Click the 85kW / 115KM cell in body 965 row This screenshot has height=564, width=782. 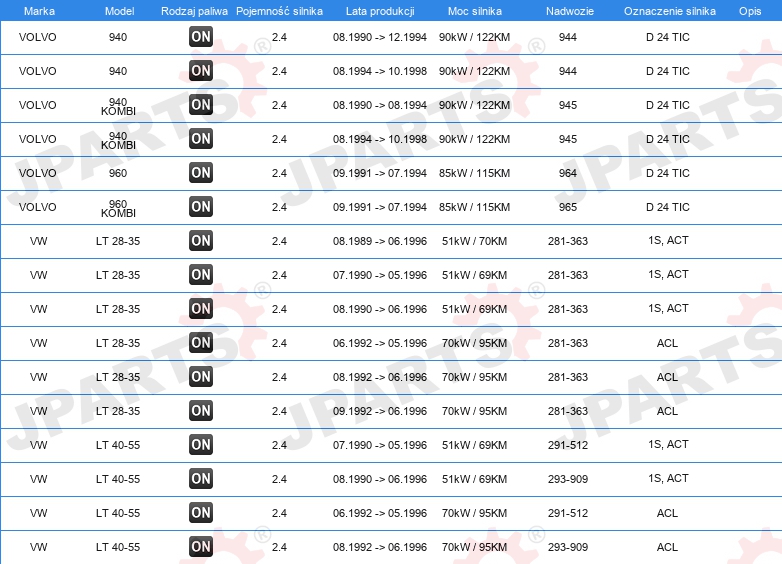474,207
